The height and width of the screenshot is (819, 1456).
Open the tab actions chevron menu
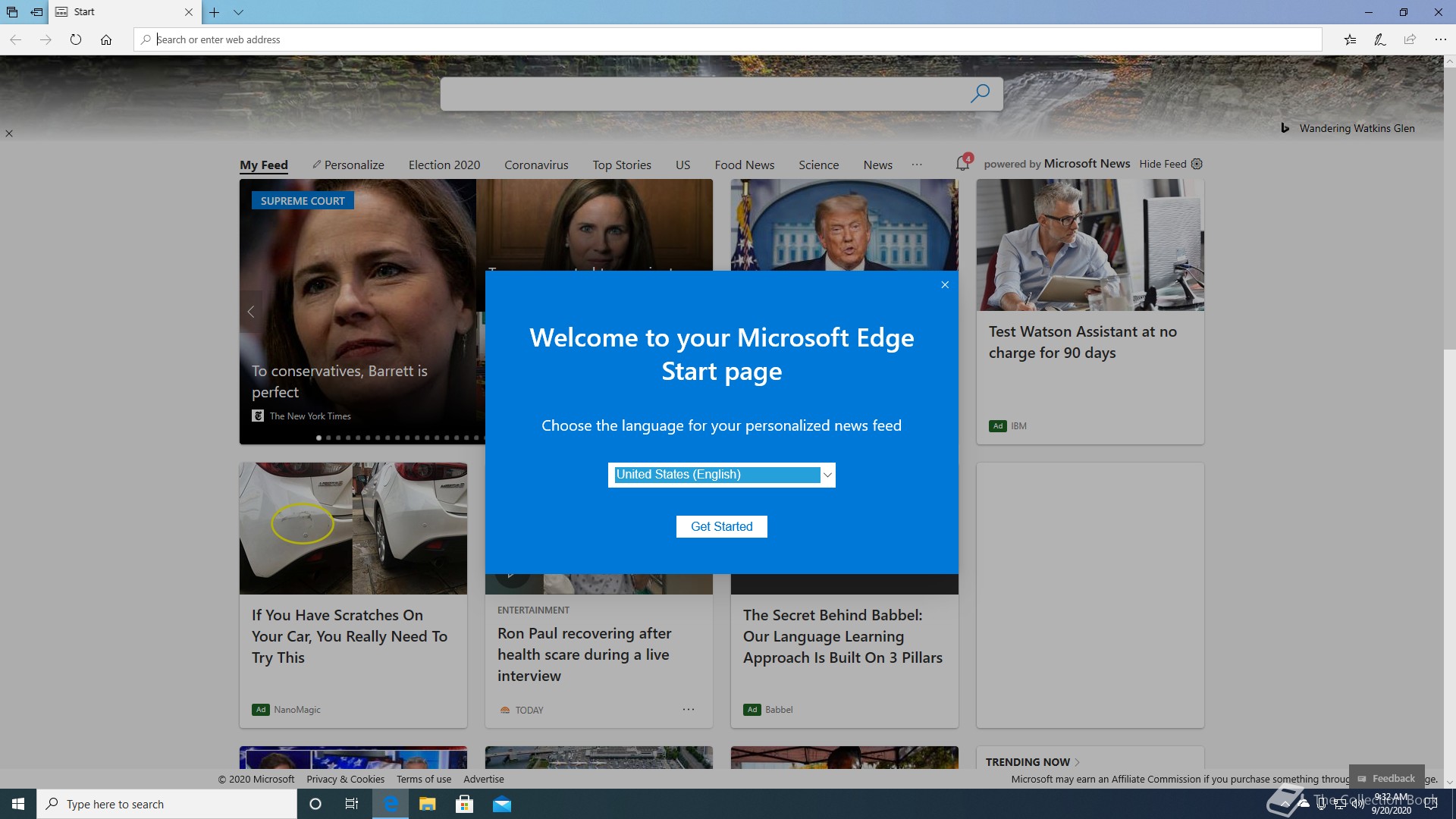click(238, 12)
